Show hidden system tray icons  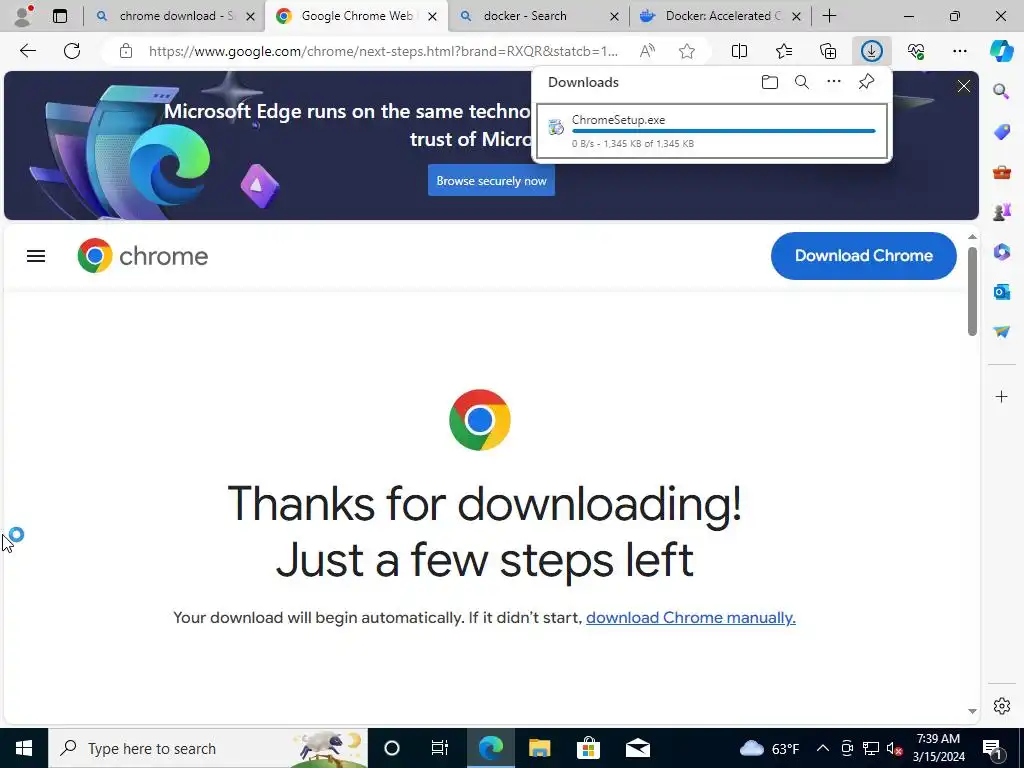[823, 748]
